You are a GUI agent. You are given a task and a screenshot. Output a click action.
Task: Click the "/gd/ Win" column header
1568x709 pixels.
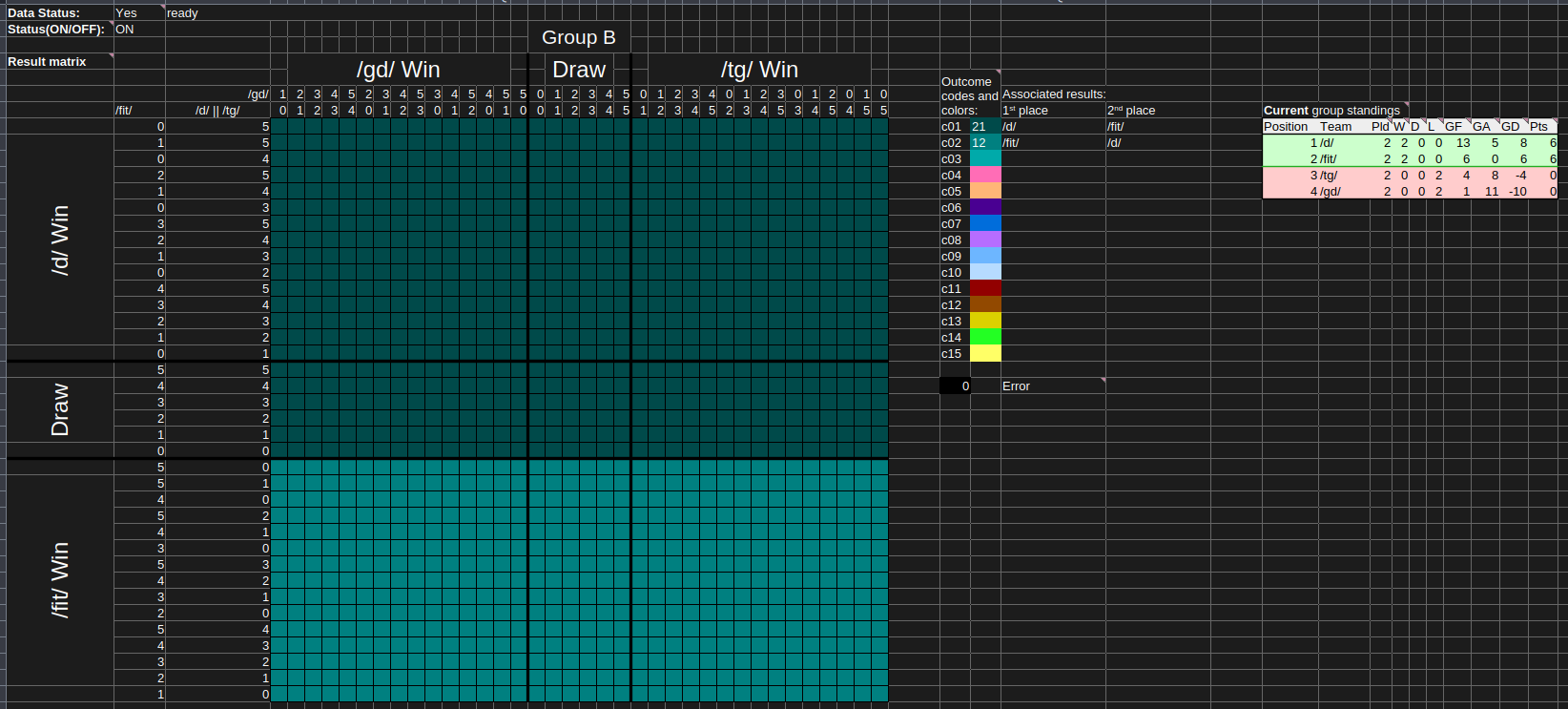coord(399,70)
